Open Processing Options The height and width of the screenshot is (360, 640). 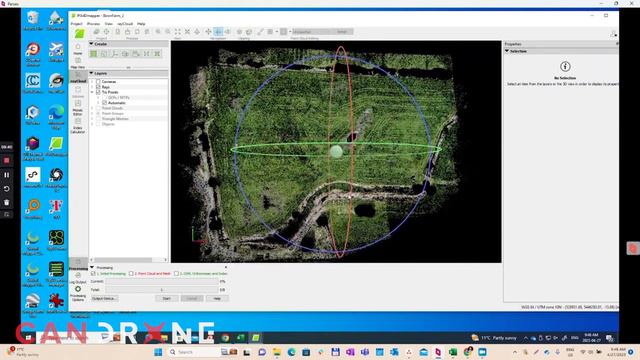coord(78,293)
